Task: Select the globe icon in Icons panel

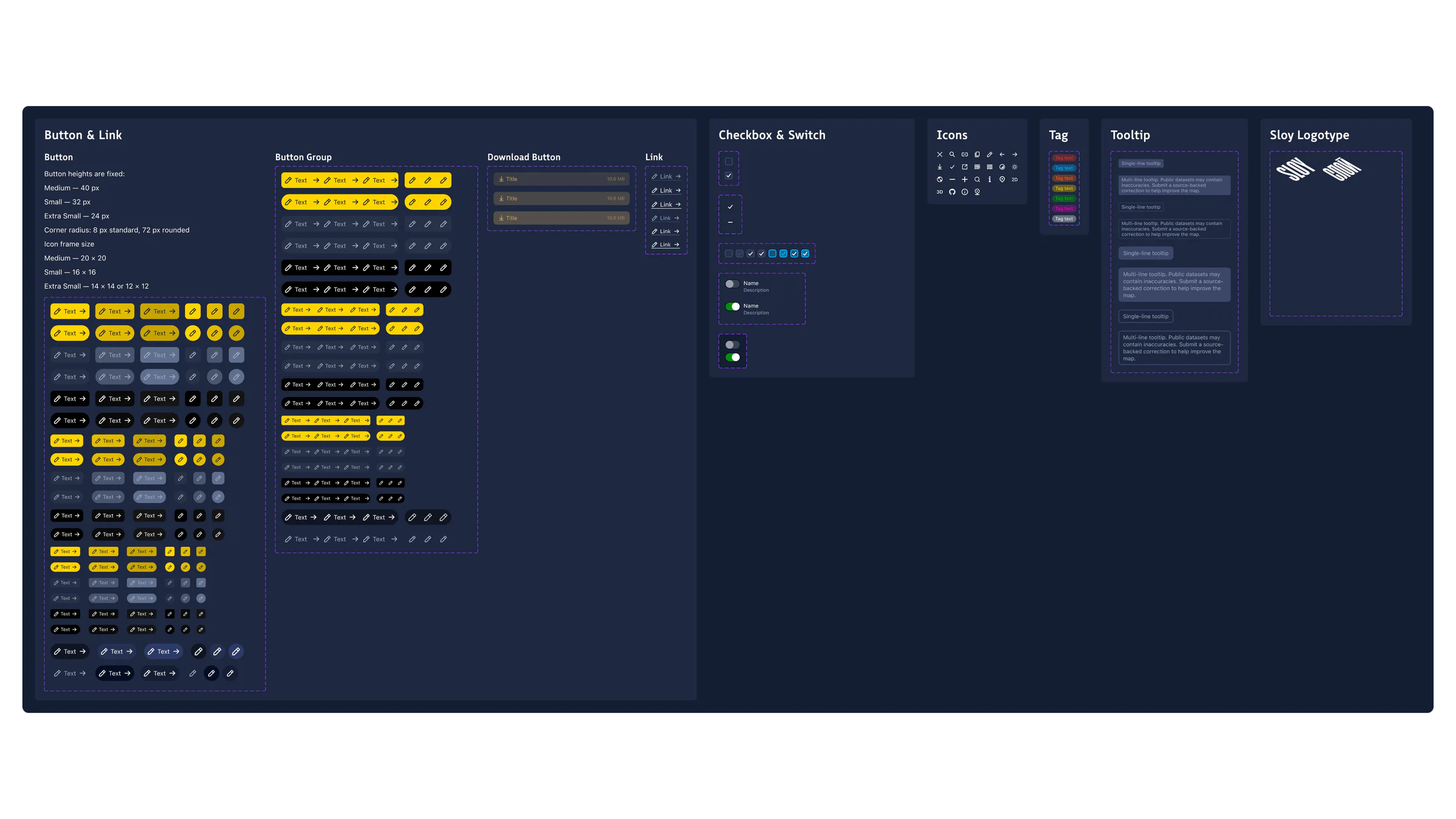Action: point(940,180)
